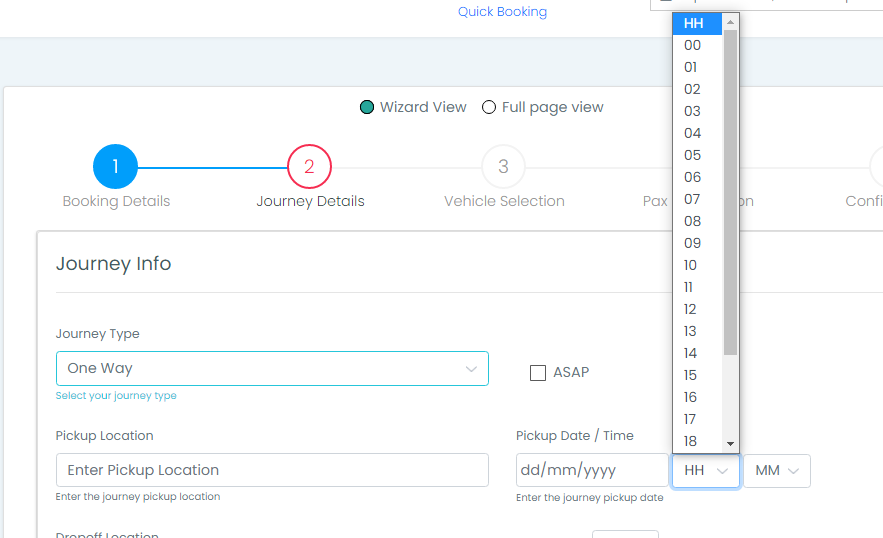Screen dimensions: 883x538
Task: Pick hour 00 in the hour list
Action: tap(697, 45)
